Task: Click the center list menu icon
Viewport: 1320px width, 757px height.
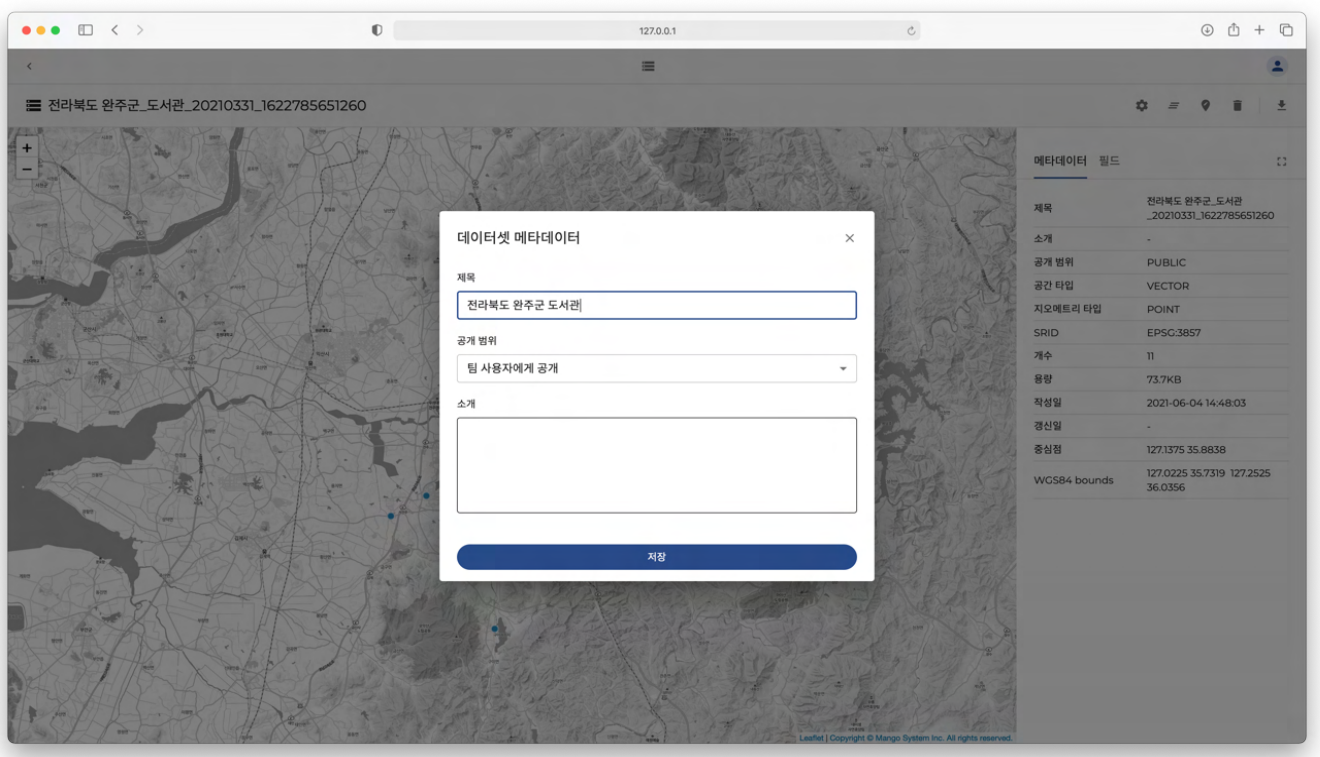Action: pyautogui.click(x=648, y=66)
